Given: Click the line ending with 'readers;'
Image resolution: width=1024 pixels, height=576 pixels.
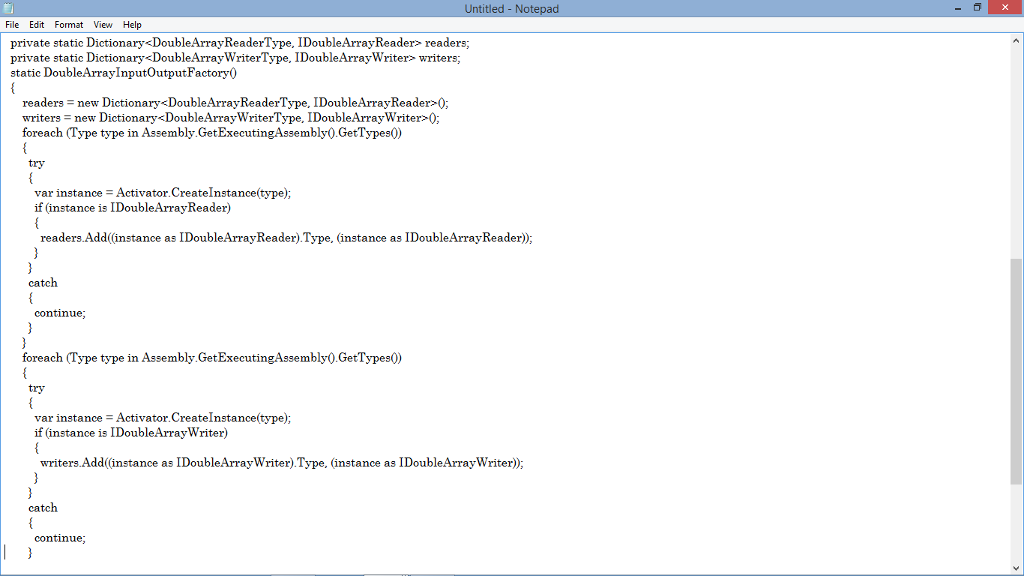Looking at the screenshot, I should click(240, 43).
